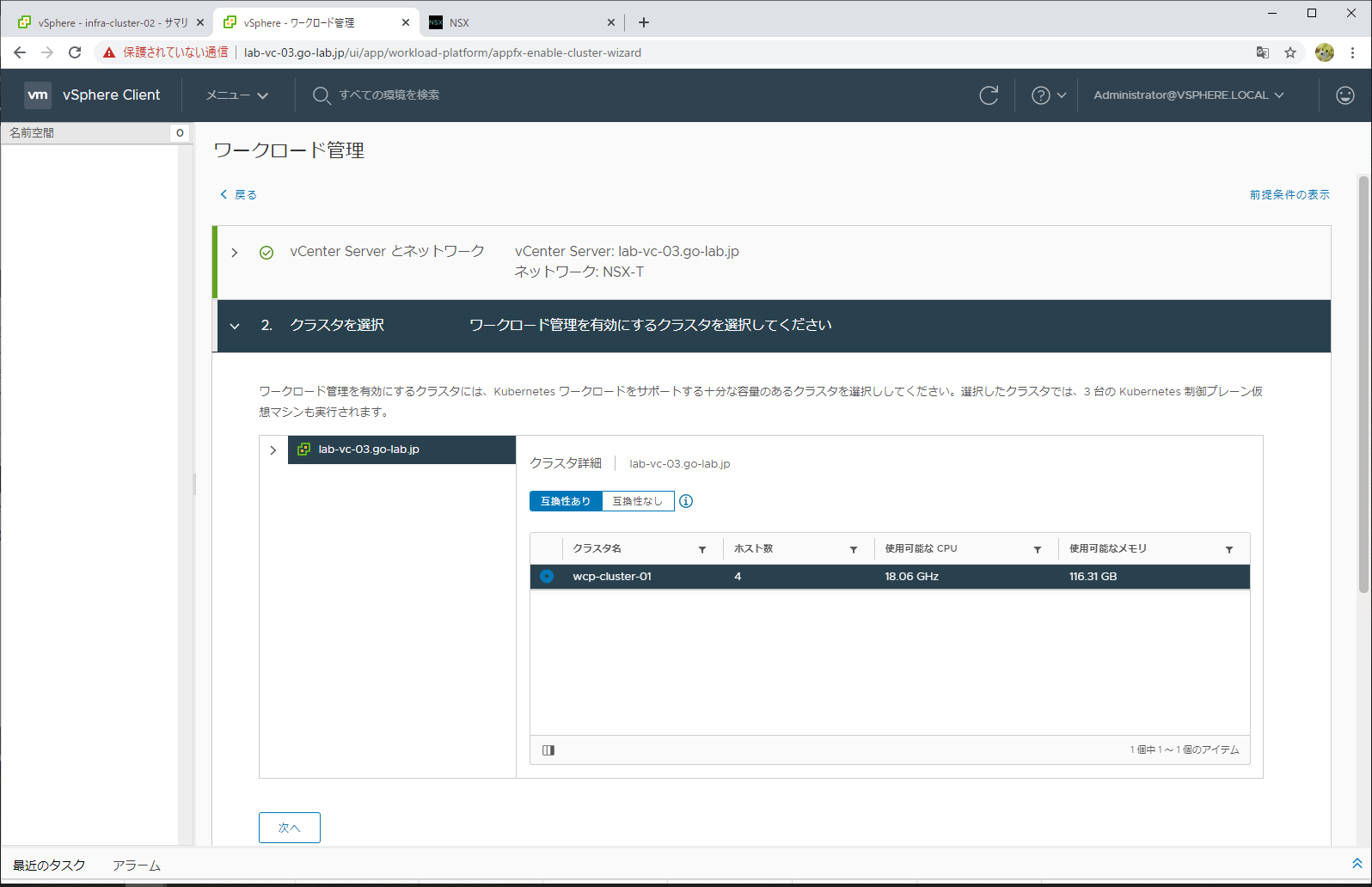Click the 戻る link
Image resolution: width=1372 pixels, height=887 pixels.
click(x=238, y=195)
